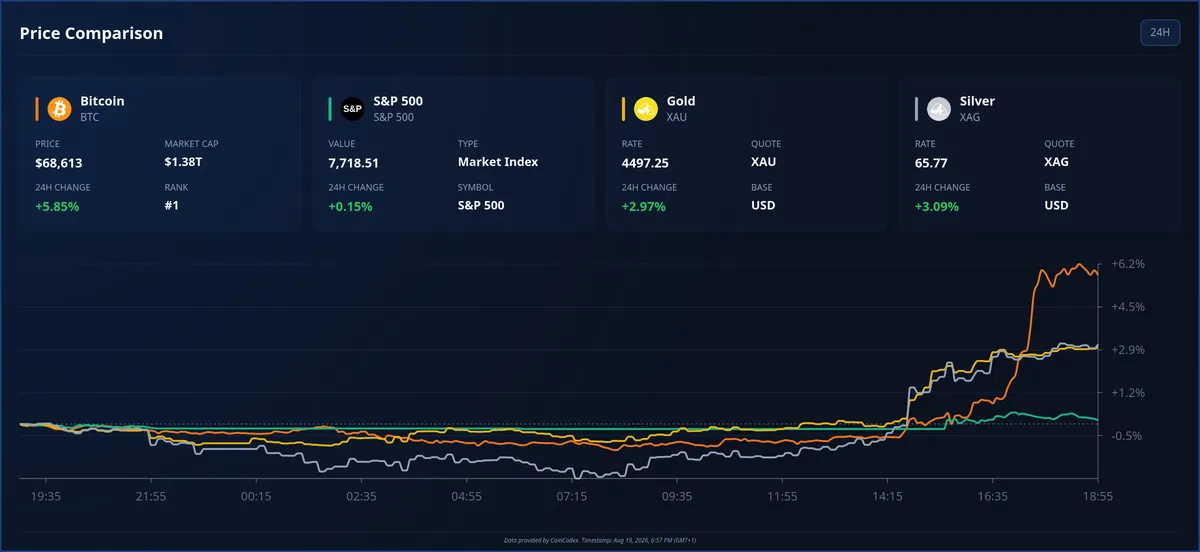Screen dimensions: 1200x552
Task: Click Silver rate 65.77
Action: (930, 162)
